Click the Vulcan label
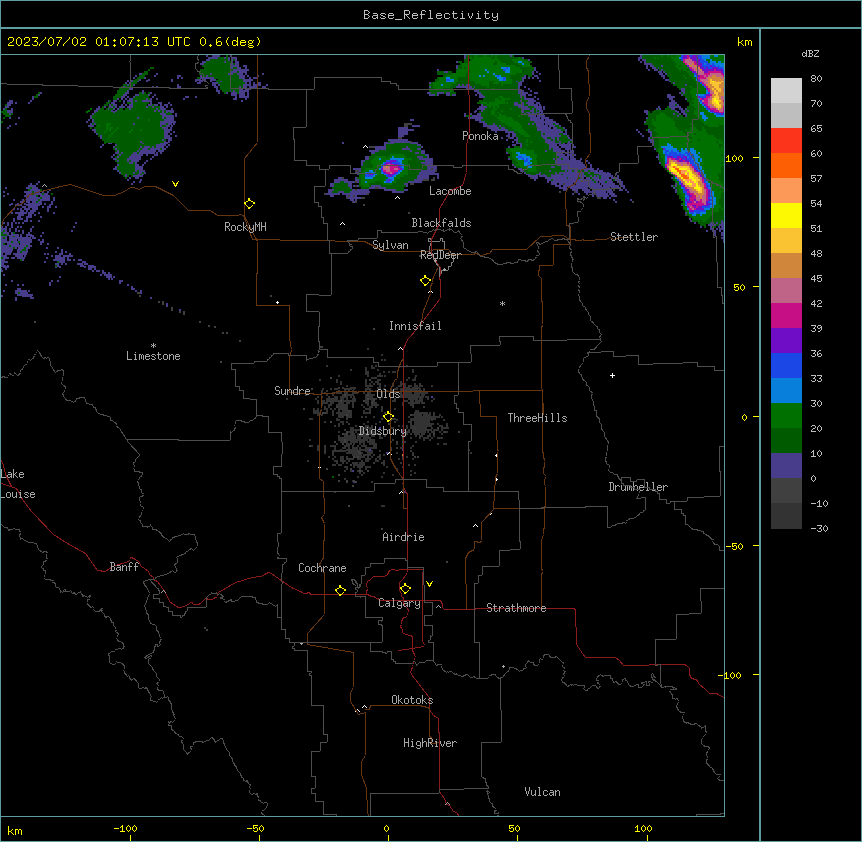Image resolution: width=862 pixels, height=842 pixels. click(542, 792)
